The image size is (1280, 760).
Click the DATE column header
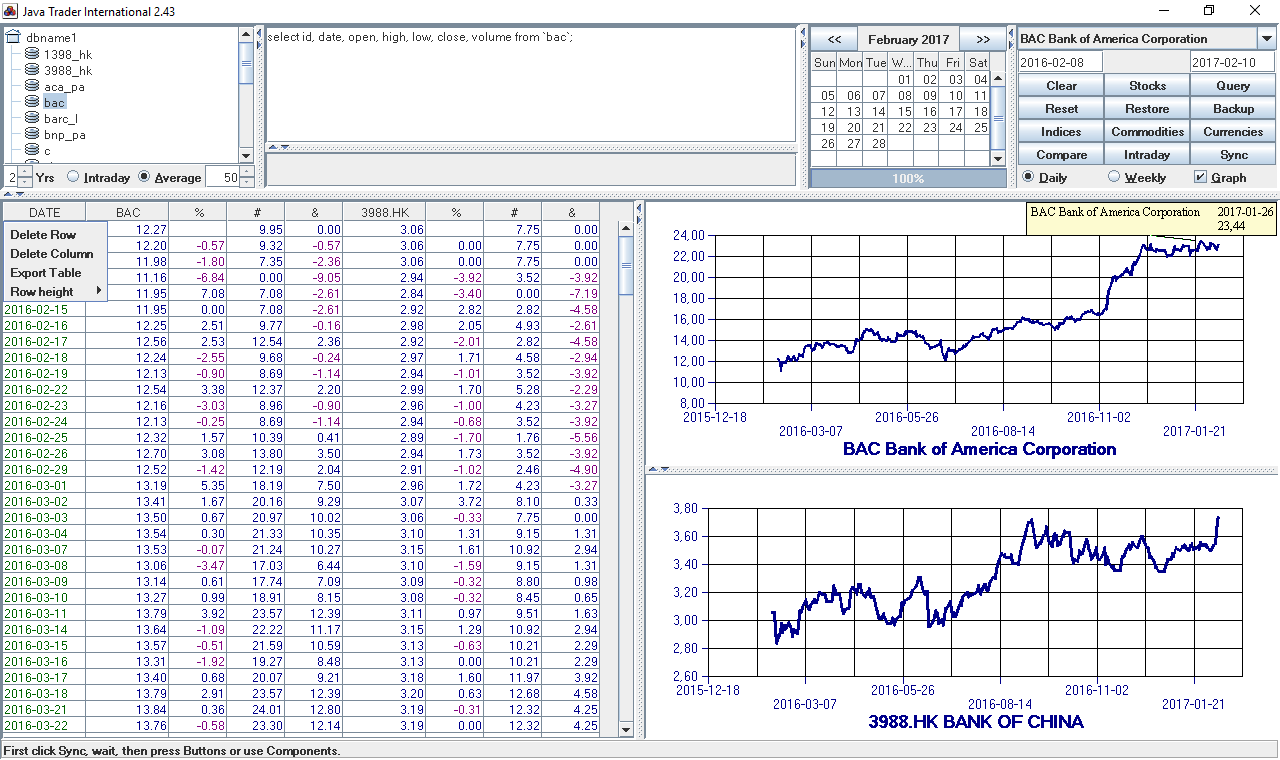click(x=44, y=212)
